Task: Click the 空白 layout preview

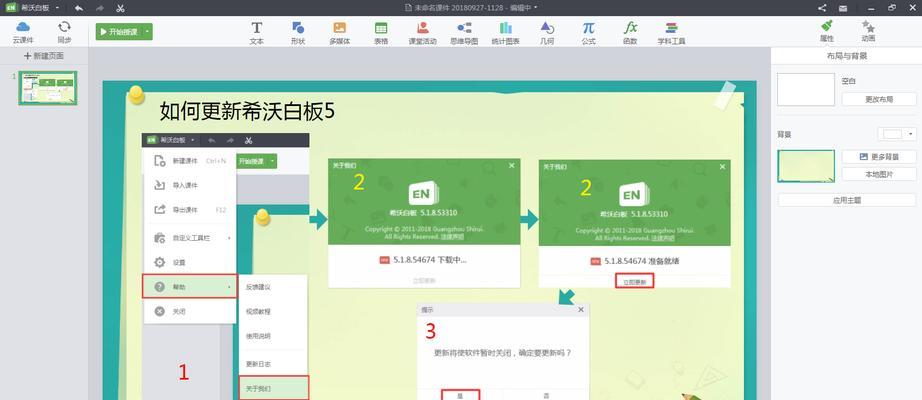Action: click(x=806, y=89)
